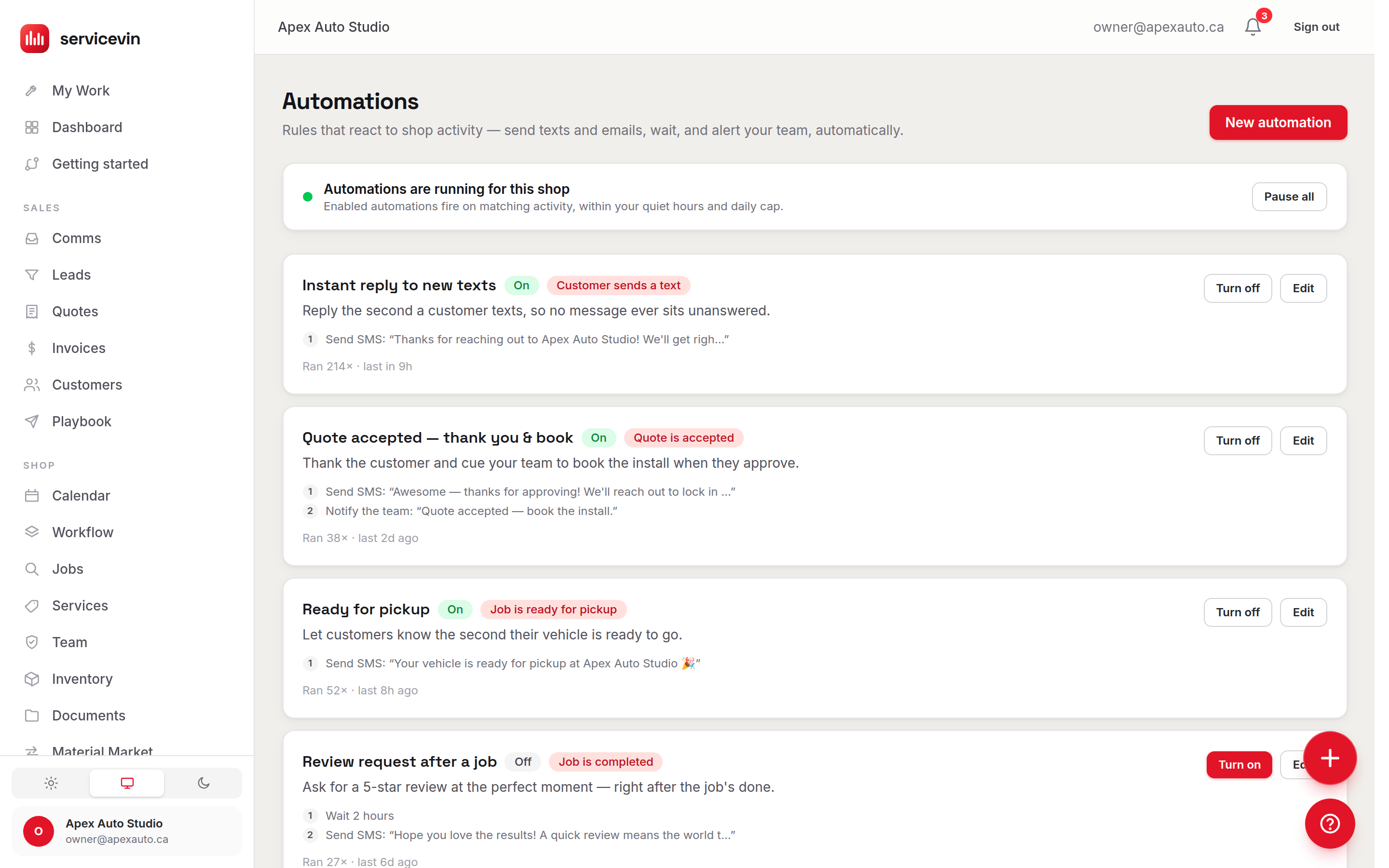Open Comms inbox icon
The height and width of the screenshot is (868, 1389).
(x=31, y=238)
